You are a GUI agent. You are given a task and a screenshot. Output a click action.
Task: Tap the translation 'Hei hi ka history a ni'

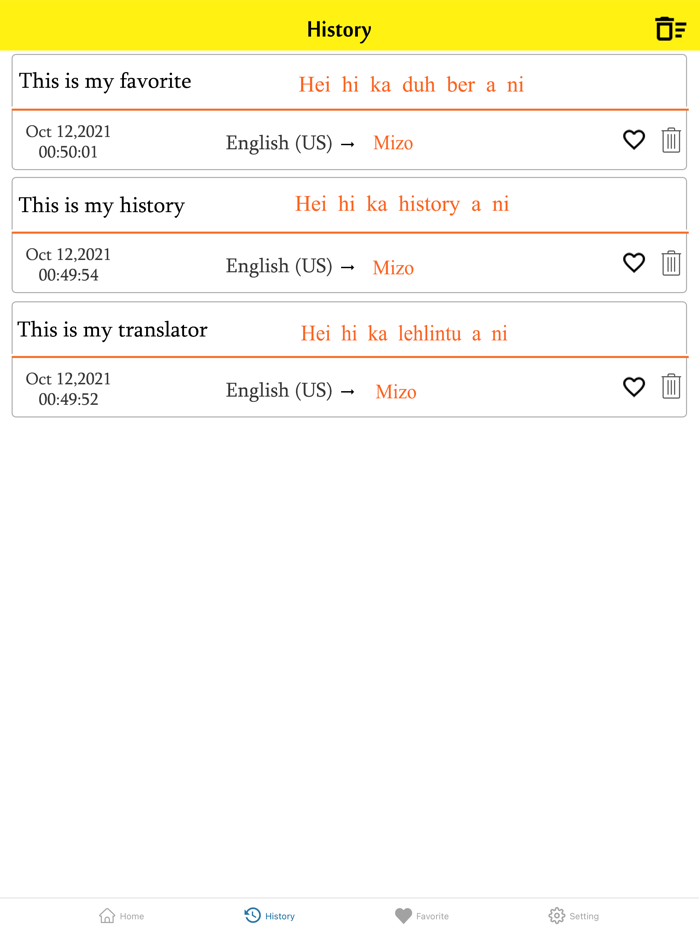pyautogui.click(x=402, y=204)
